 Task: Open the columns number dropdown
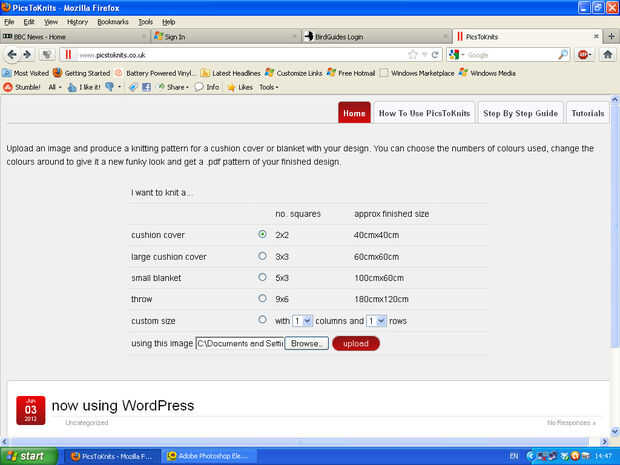pyautogui.click(x=302, y=321)
